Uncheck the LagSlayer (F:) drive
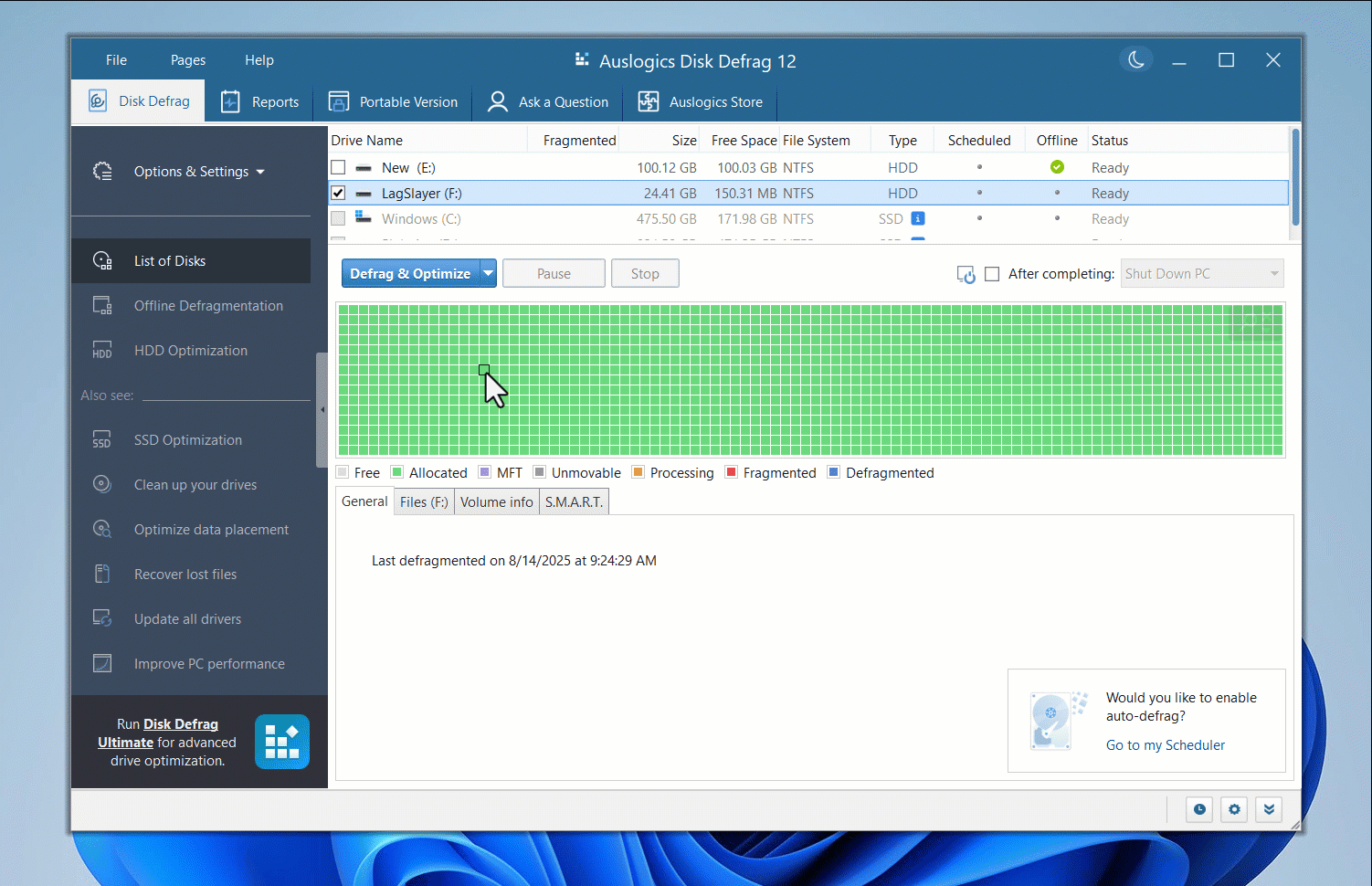 point(338,193)
